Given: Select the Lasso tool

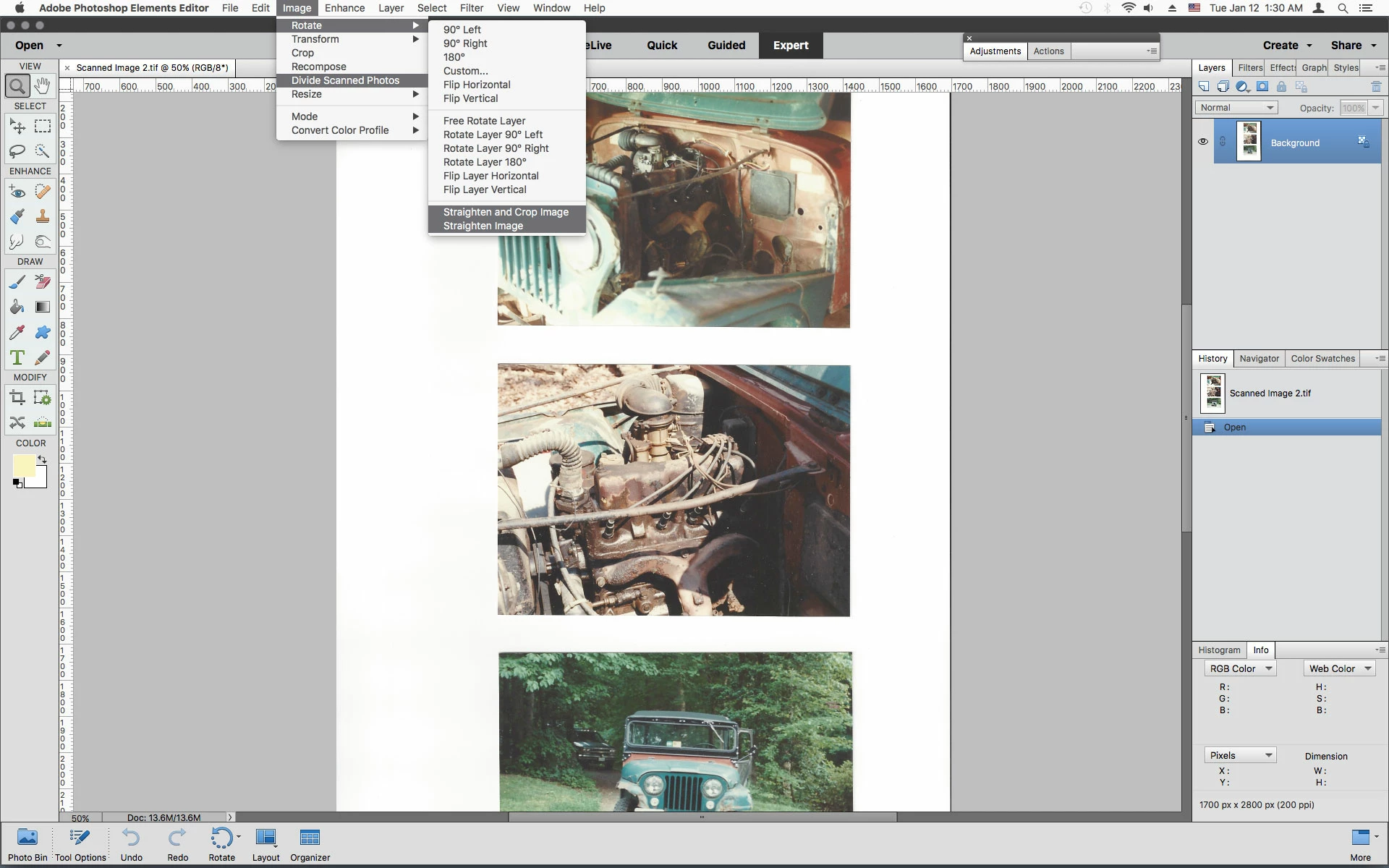Looking at the screenshot, I should (x=17, y=151).
